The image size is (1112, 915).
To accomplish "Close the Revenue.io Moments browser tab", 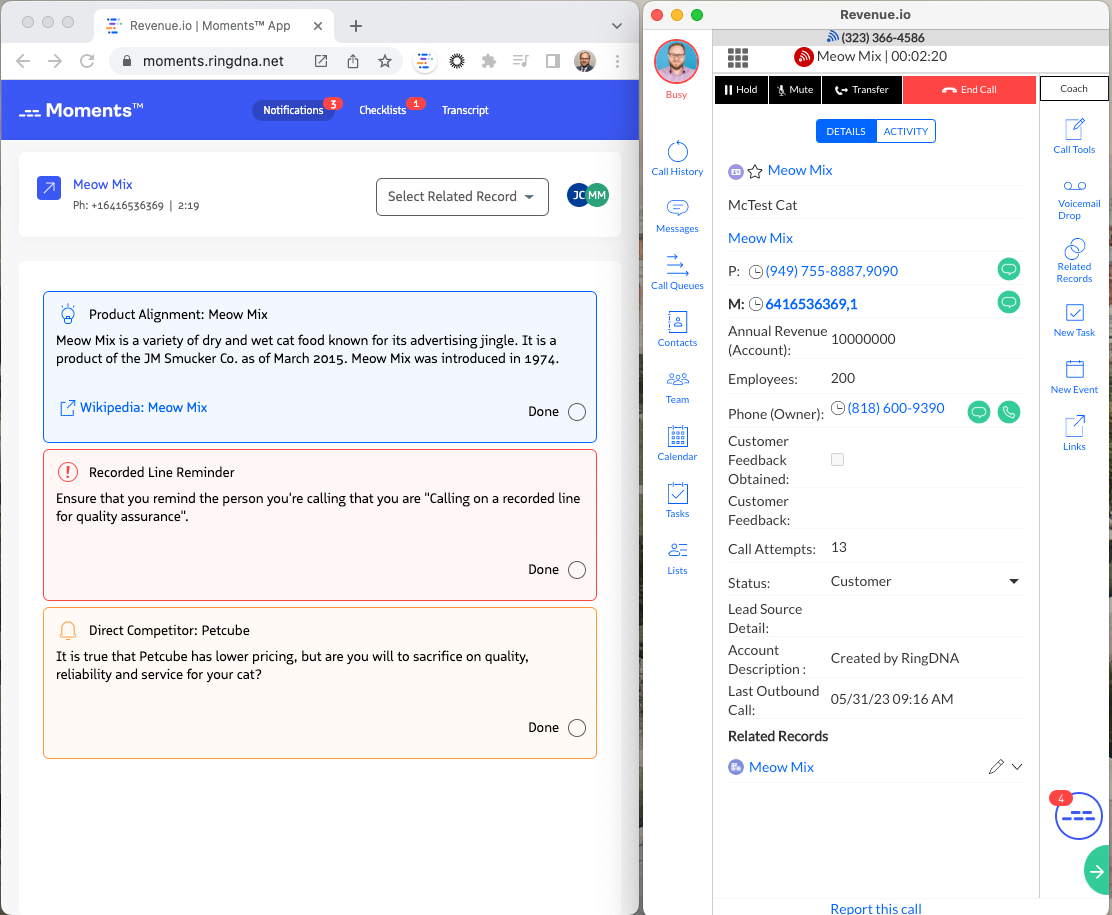I will [x=318, y=26].
